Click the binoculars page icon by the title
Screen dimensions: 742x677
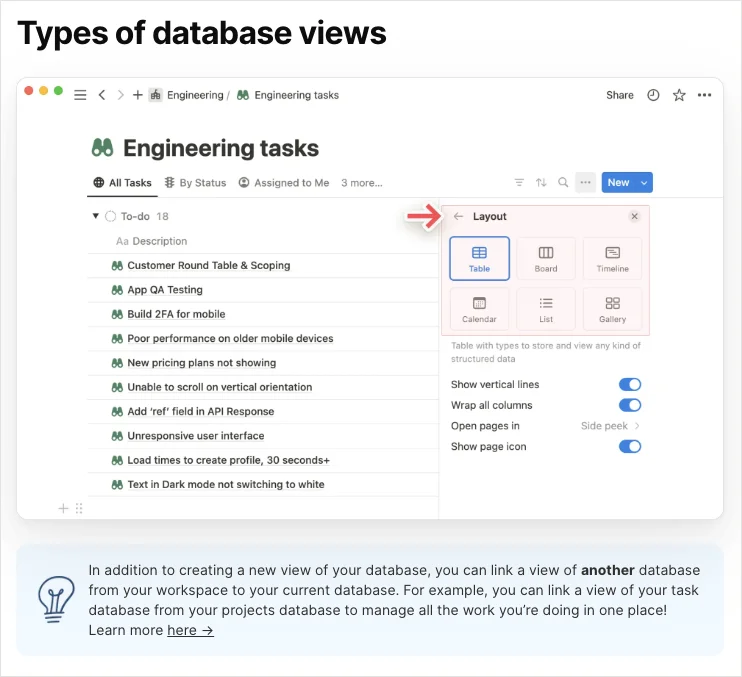pyautogui.click(x=102, y=148)
